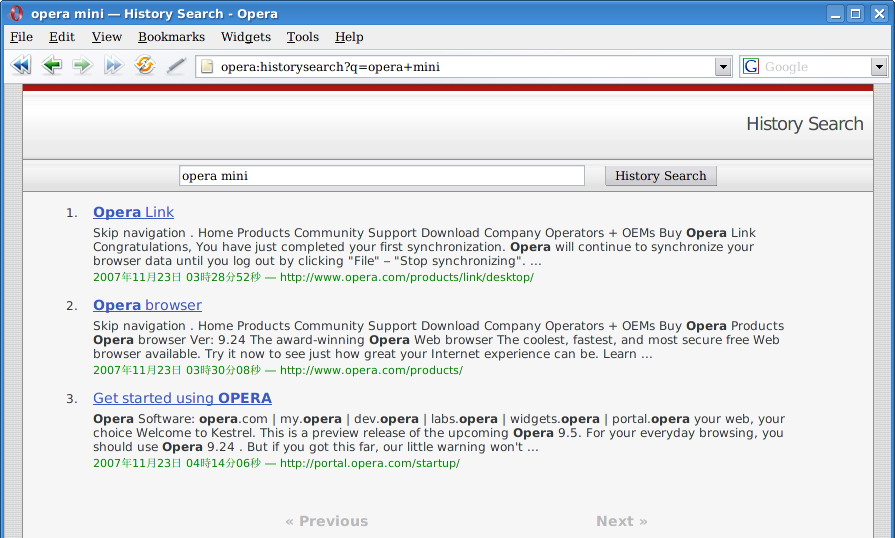Click the page icon in the address bar

click(207, 67)
